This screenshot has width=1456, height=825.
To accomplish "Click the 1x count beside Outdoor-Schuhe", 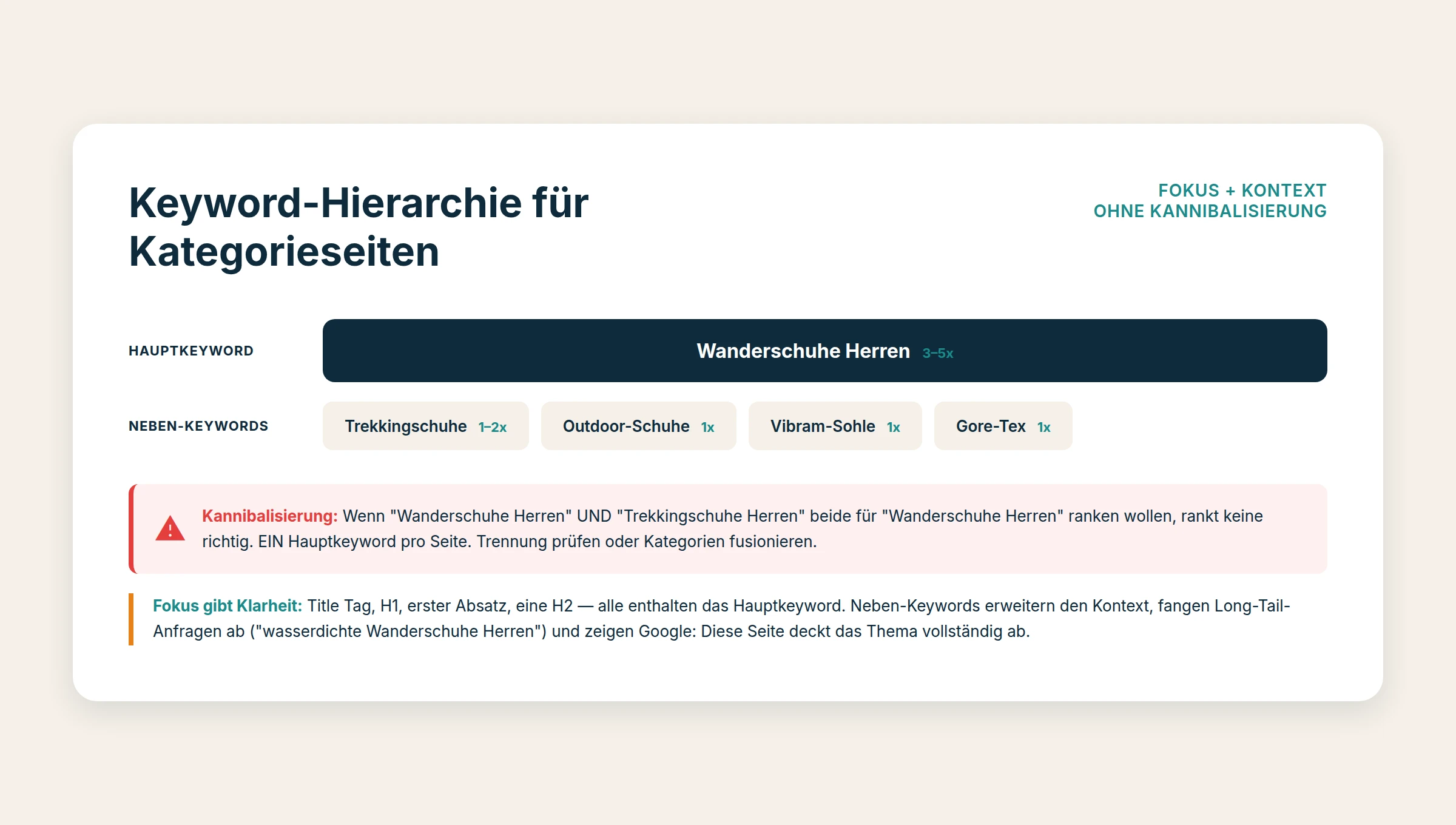I will (708, 427).
